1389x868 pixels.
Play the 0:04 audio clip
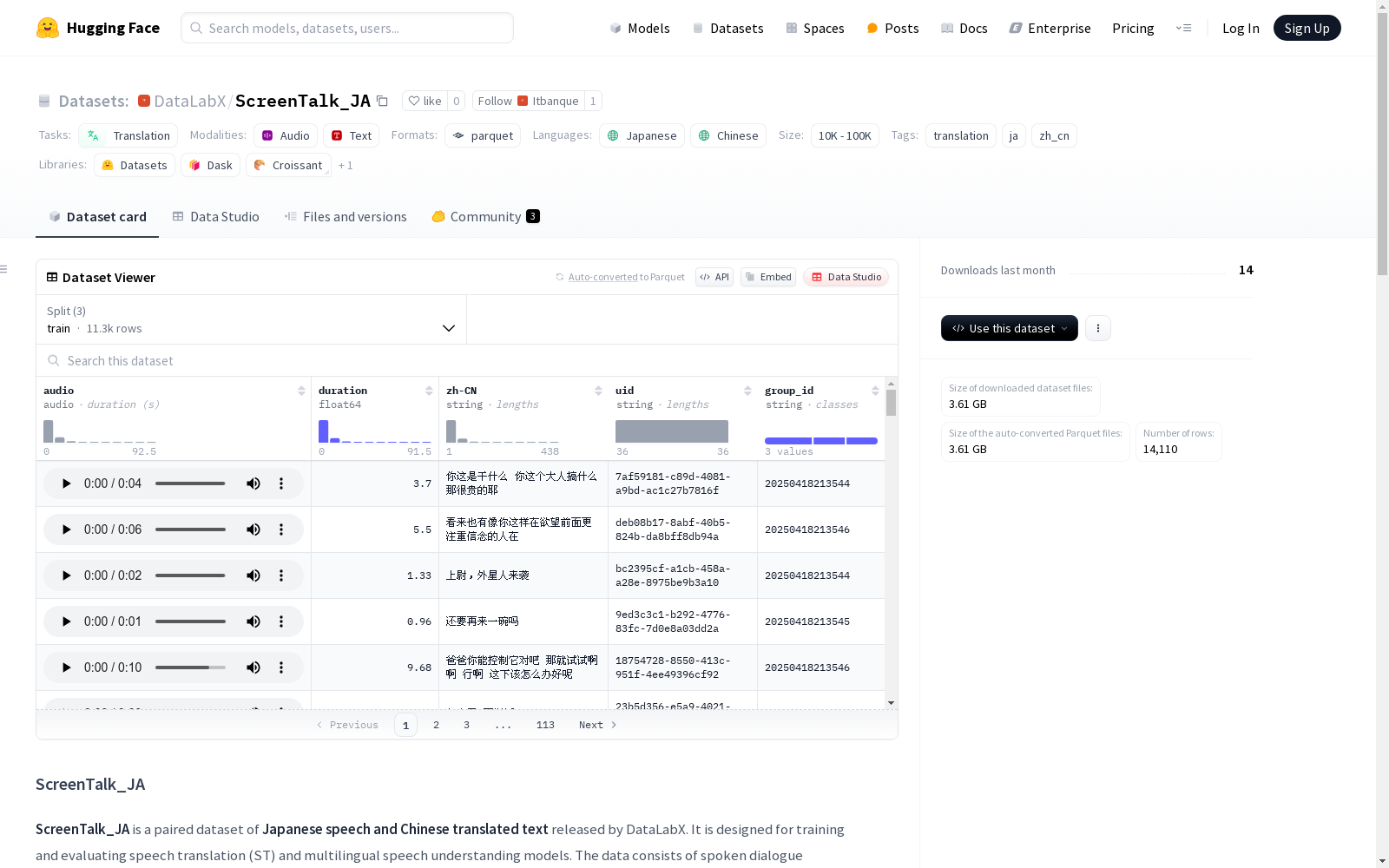tap(66, 483)
